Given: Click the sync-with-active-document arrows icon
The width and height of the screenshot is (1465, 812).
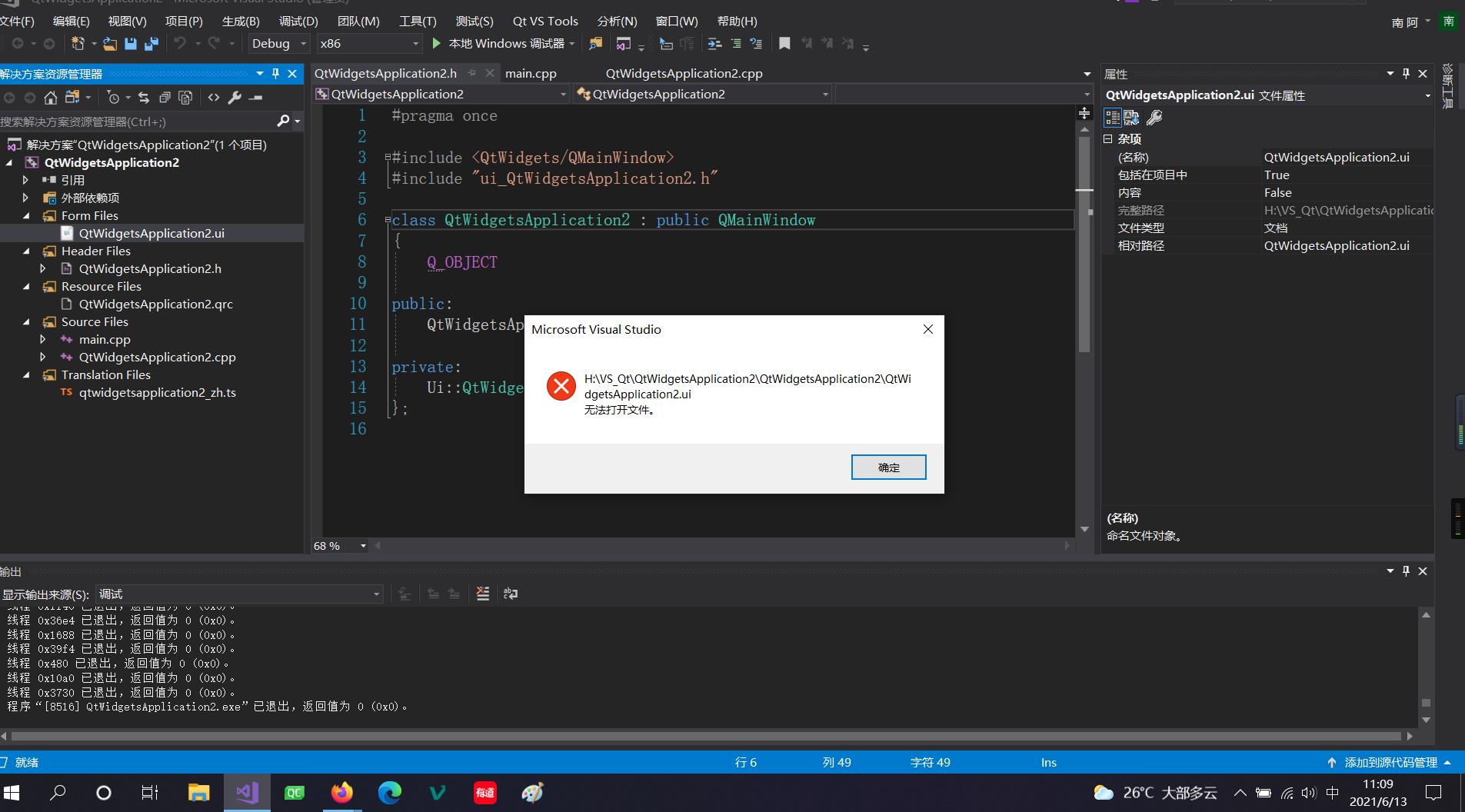Looking at the screenshot, I should click(145, 98).
